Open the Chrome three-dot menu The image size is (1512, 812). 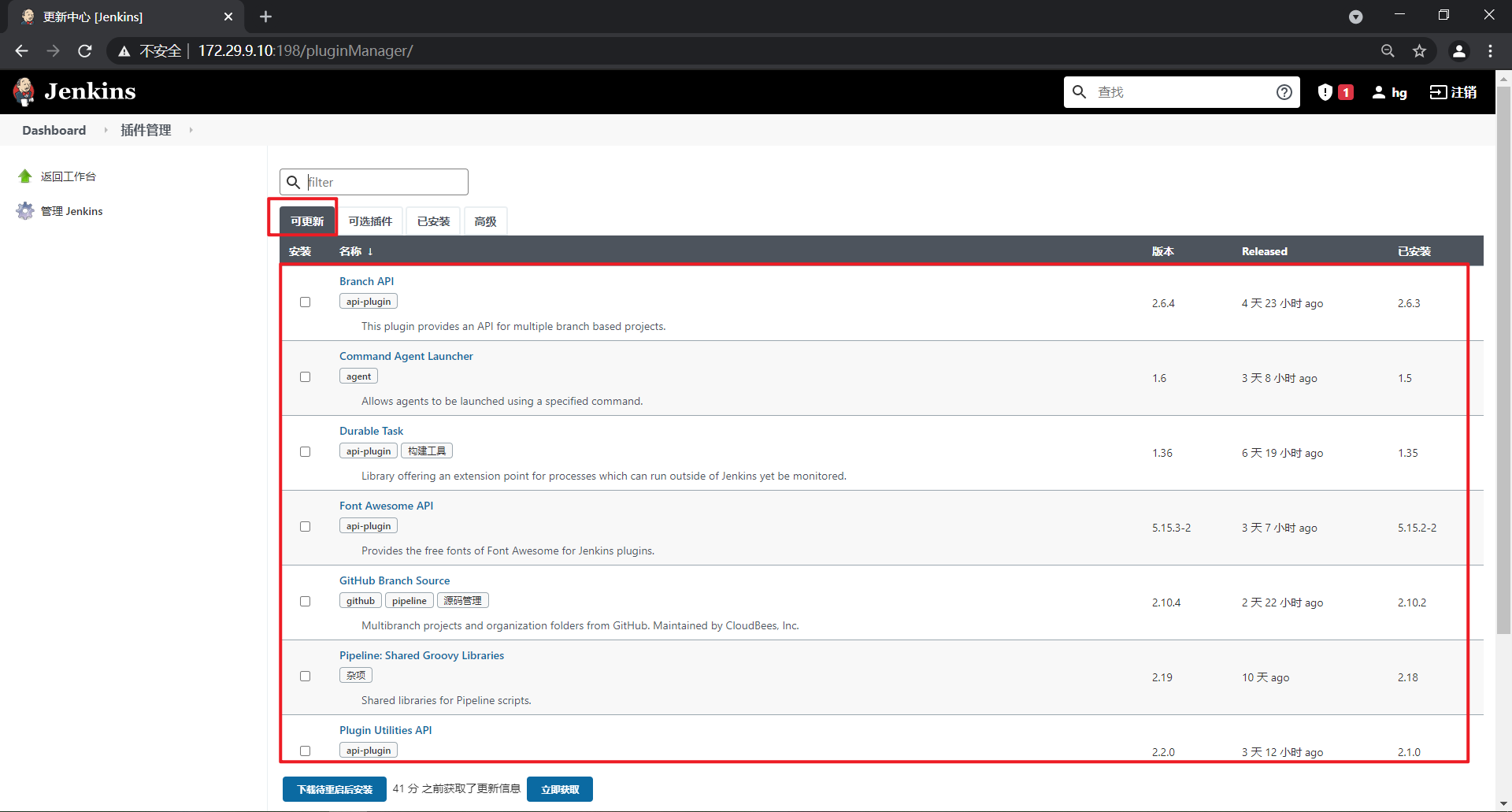coord(1490,50)
